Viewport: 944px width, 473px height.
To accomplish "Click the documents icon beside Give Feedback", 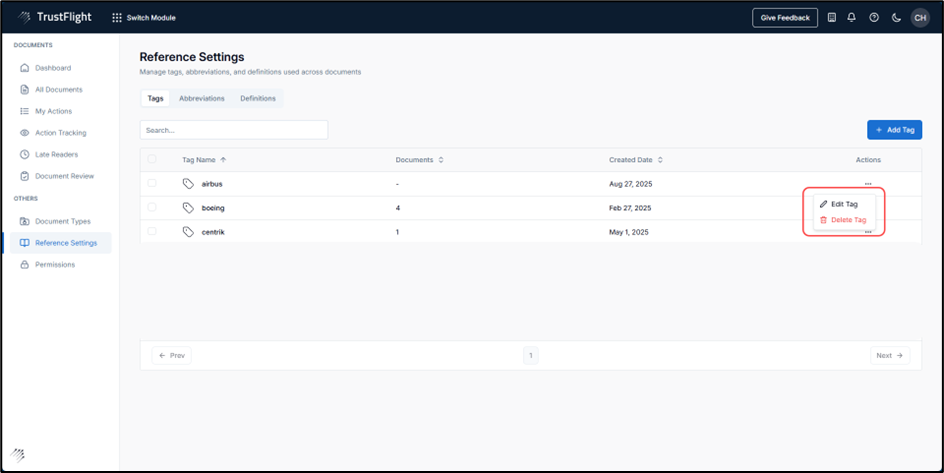I will (x=832, y=17).
